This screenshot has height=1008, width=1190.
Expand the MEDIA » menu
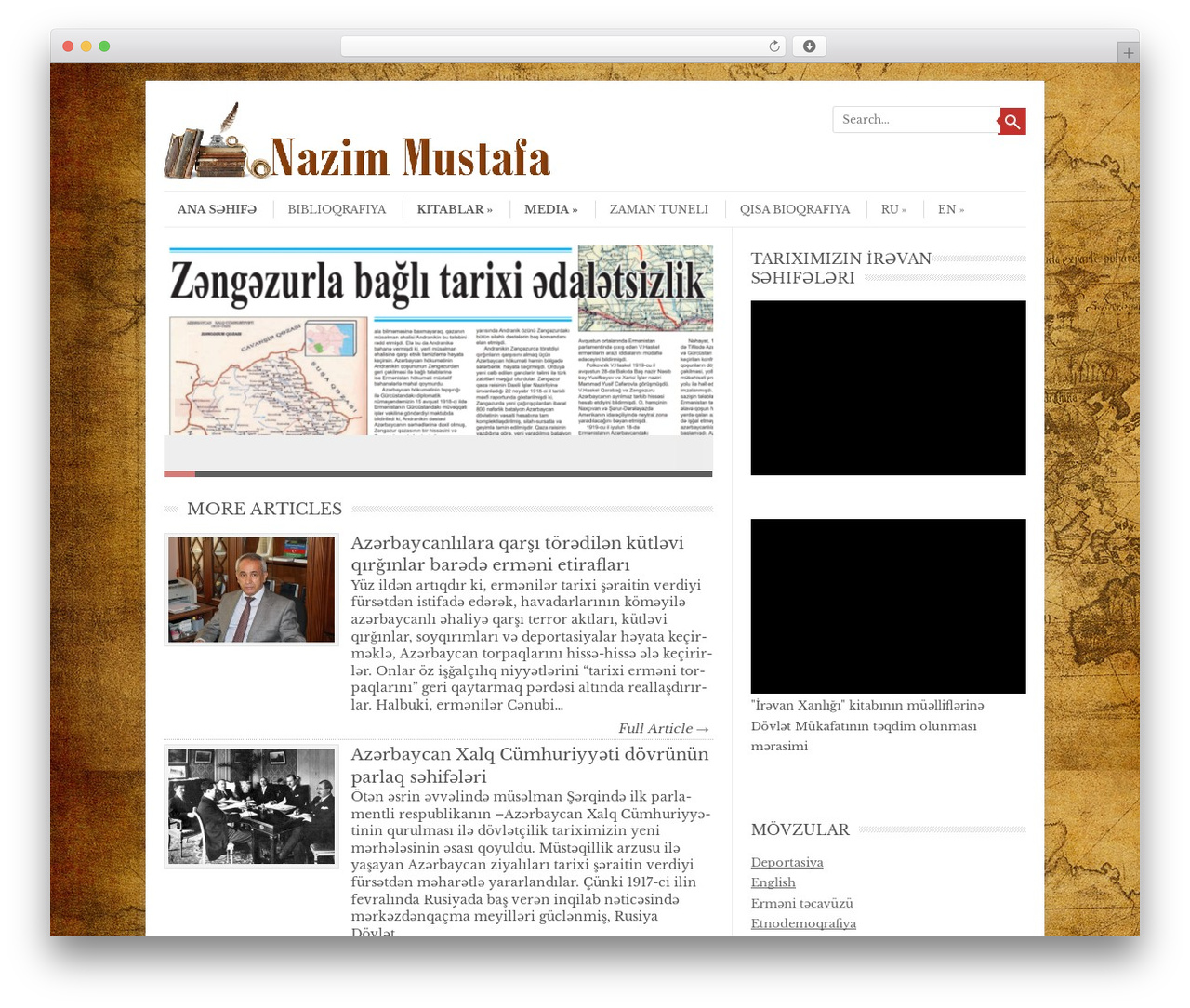551,209
